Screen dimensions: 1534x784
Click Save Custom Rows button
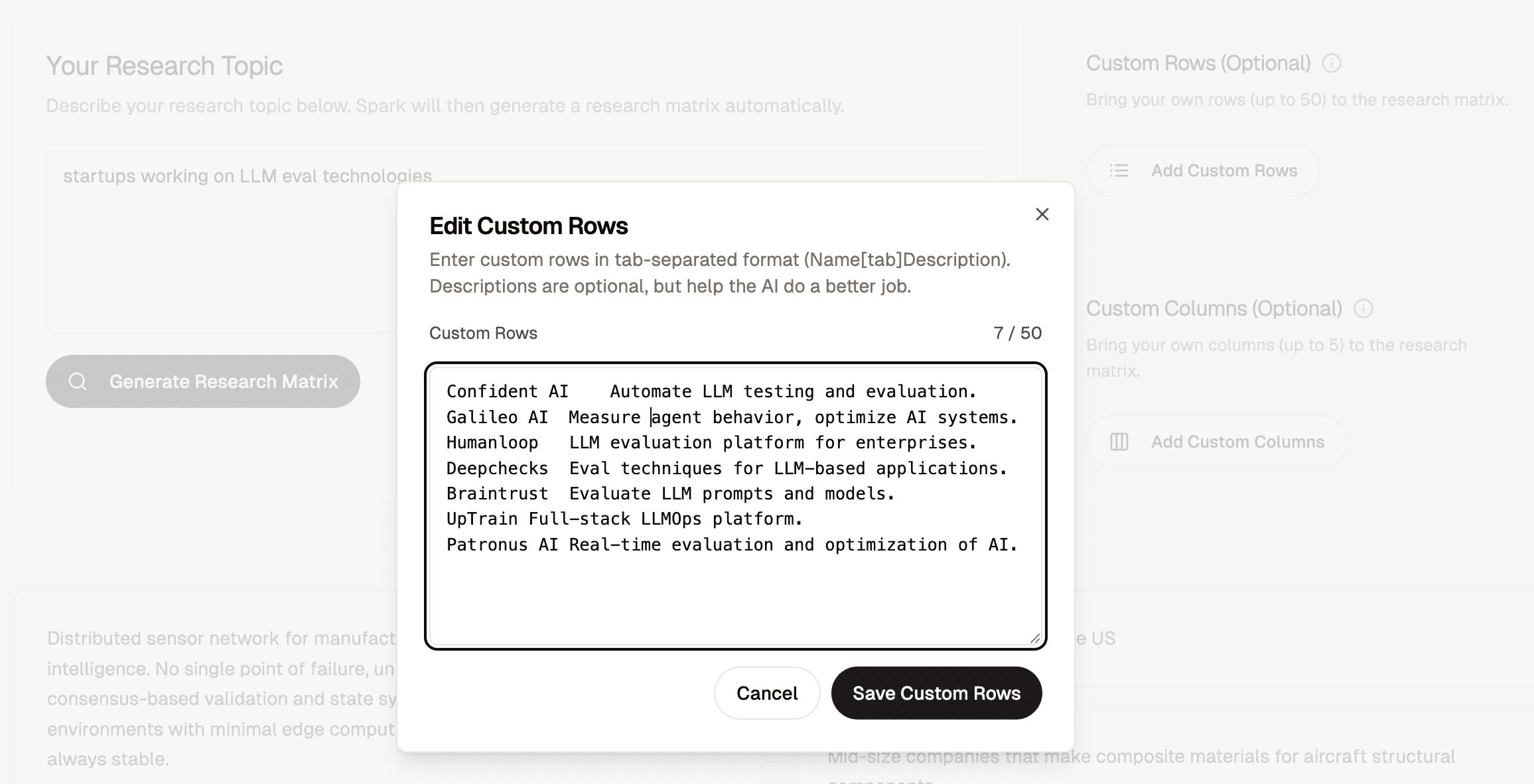[936, 693]
